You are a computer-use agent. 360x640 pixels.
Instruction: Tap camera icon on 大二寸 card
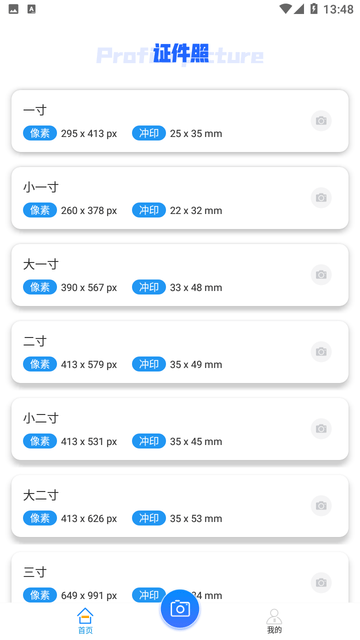click(321, 506)
